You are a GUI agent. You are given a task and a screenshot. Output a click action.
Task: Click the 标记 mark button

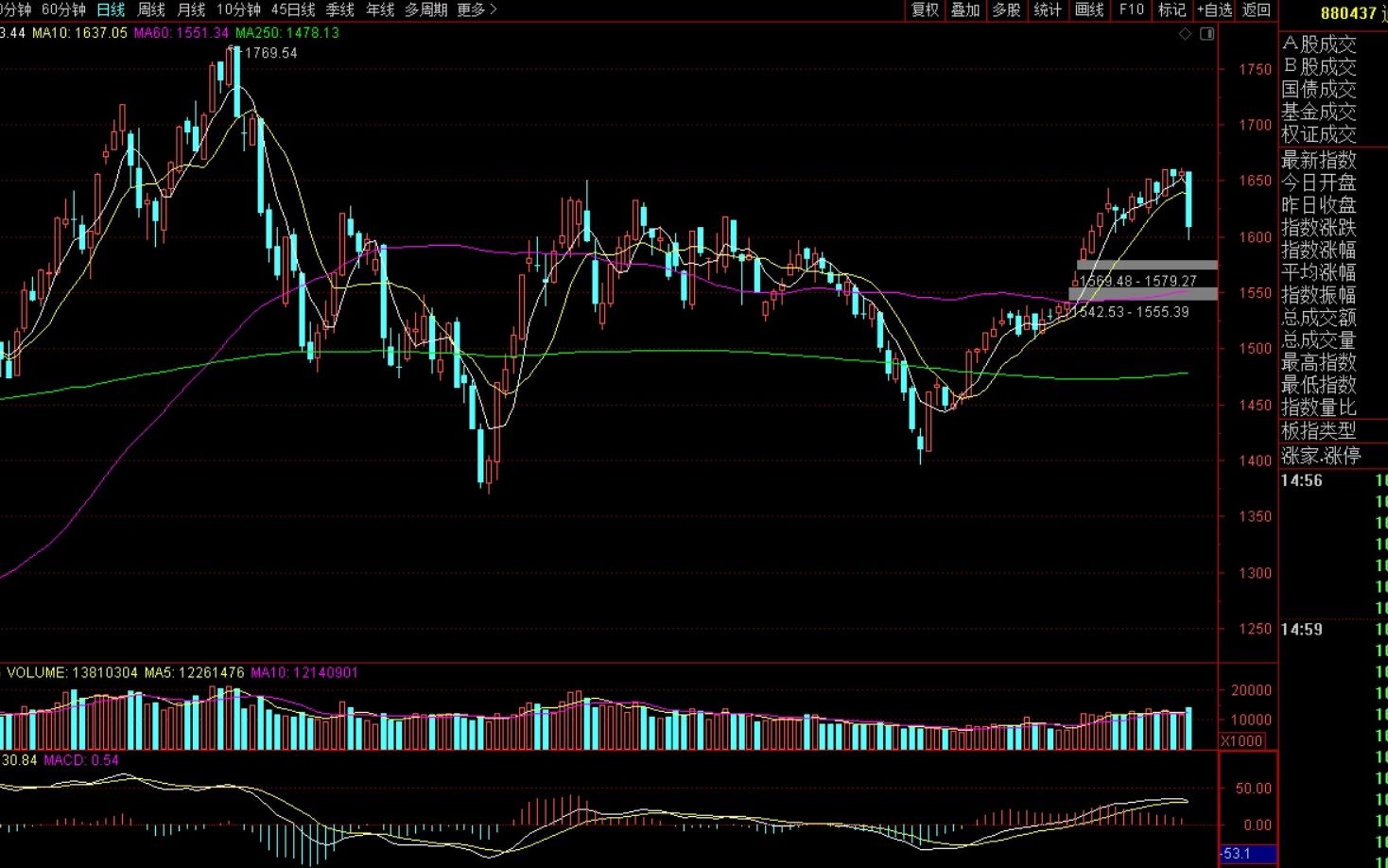1171,9
